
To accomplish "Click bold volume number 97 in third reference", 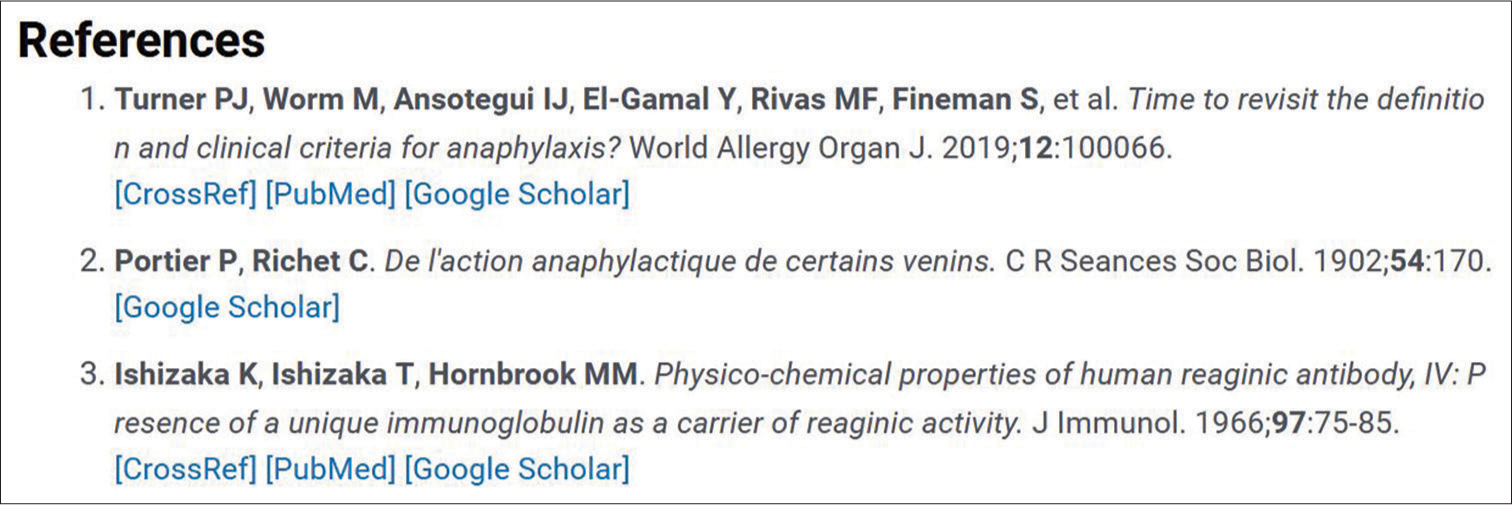I will (x=1285, y=424).
